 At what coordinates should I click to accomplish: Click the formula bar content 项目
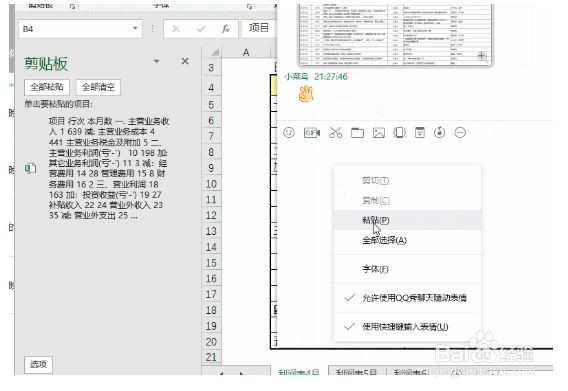pyautogui.click(x=259, y=28)
